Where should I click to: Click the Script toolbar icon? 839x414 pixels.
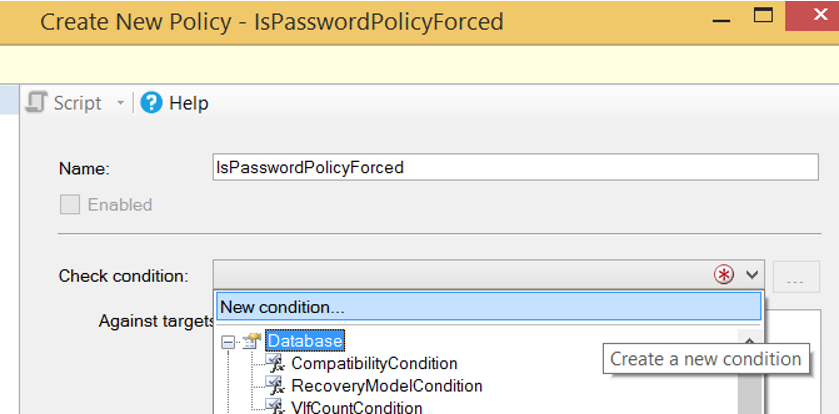click(x=36, y=102)
